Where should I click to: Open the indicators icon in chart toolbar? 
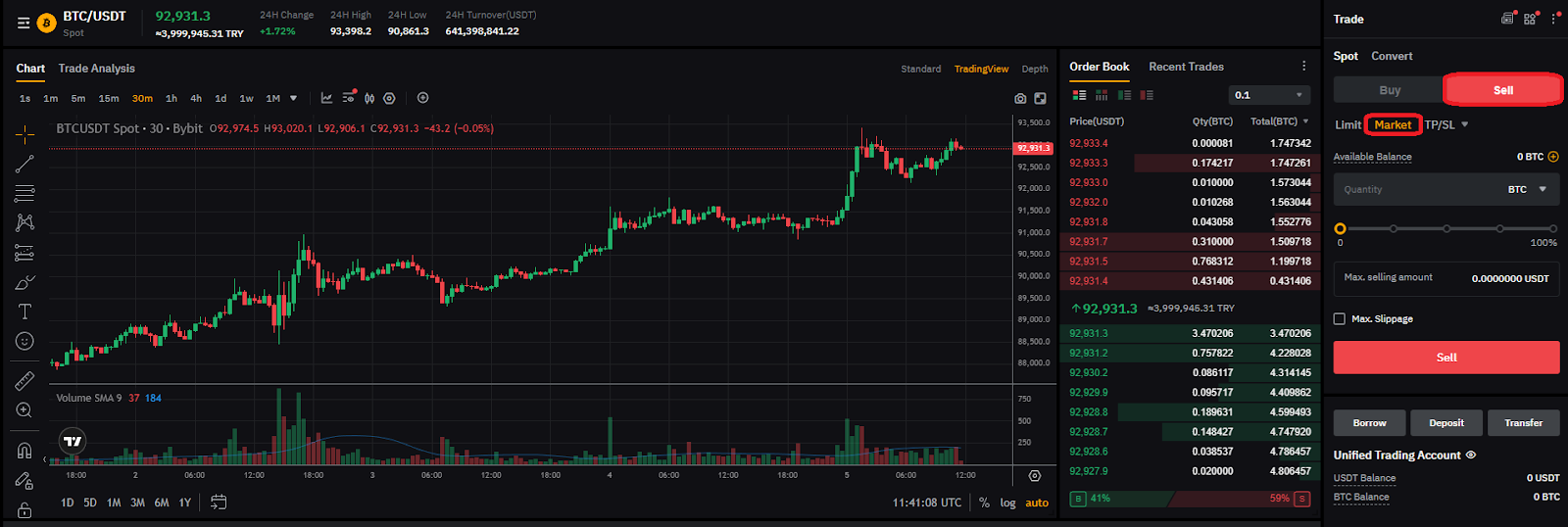(326, 98)
